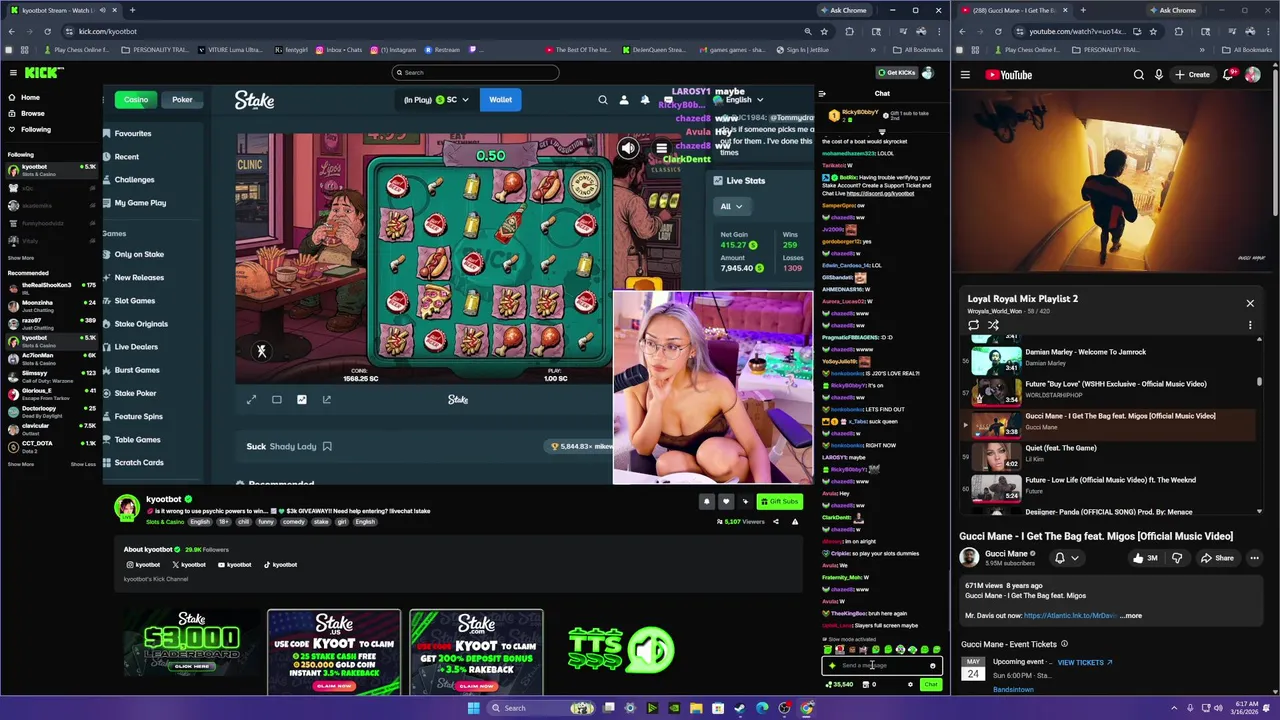Viewport: 1280px width, 720px height.
Task: Toggle theatre mode in game footer
Action: pos(277,400)
